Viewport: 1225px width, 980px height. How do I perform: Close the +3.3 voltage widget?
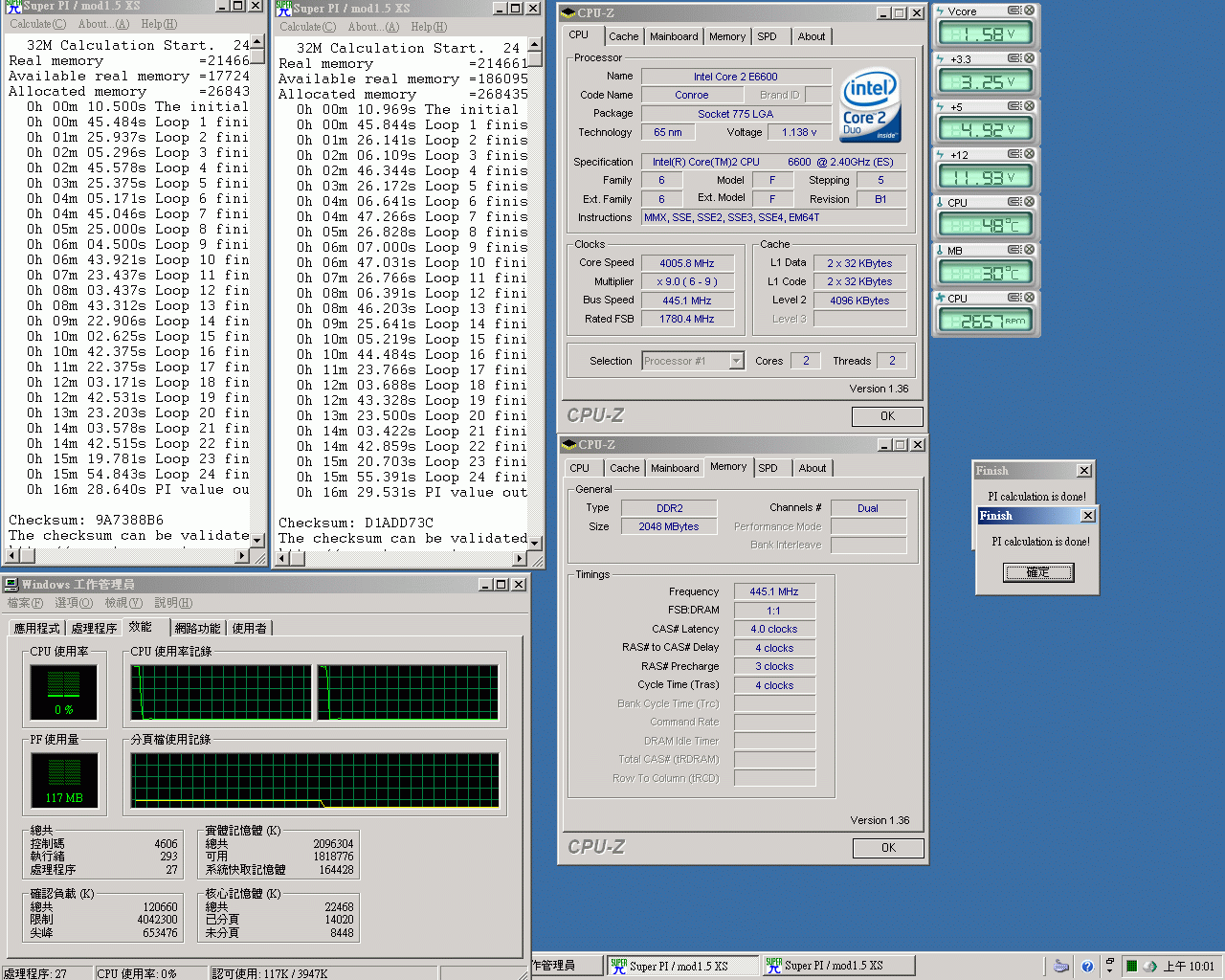(1030, 58)
